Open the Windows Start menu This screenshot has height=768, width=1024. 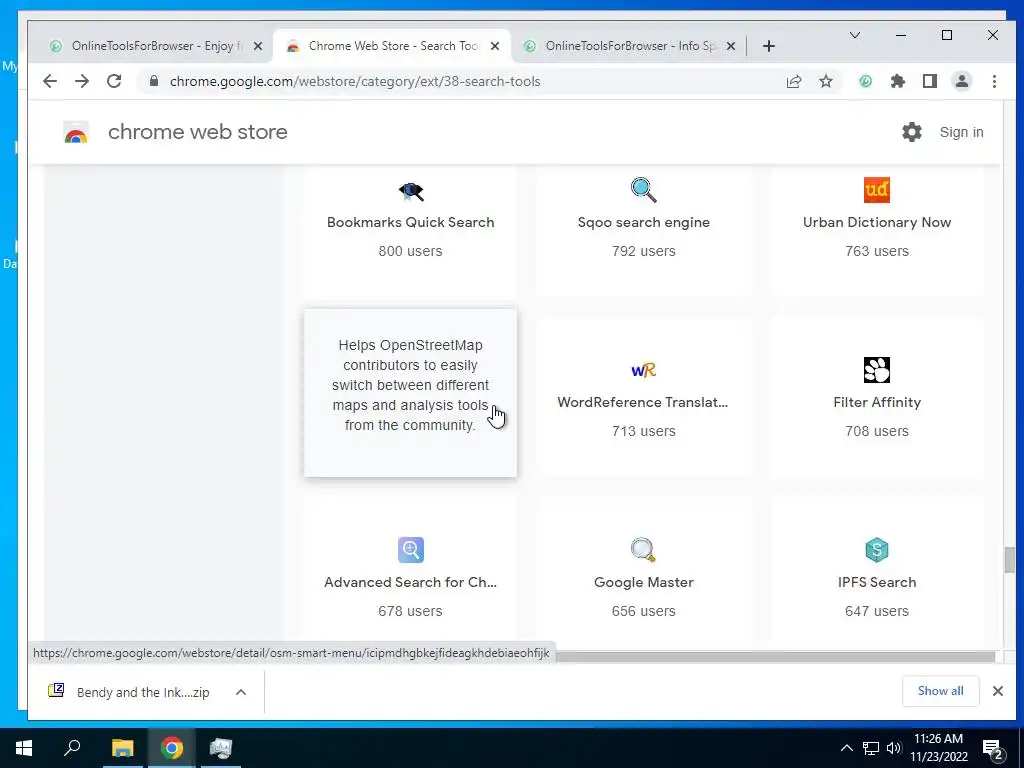[24, 748]
